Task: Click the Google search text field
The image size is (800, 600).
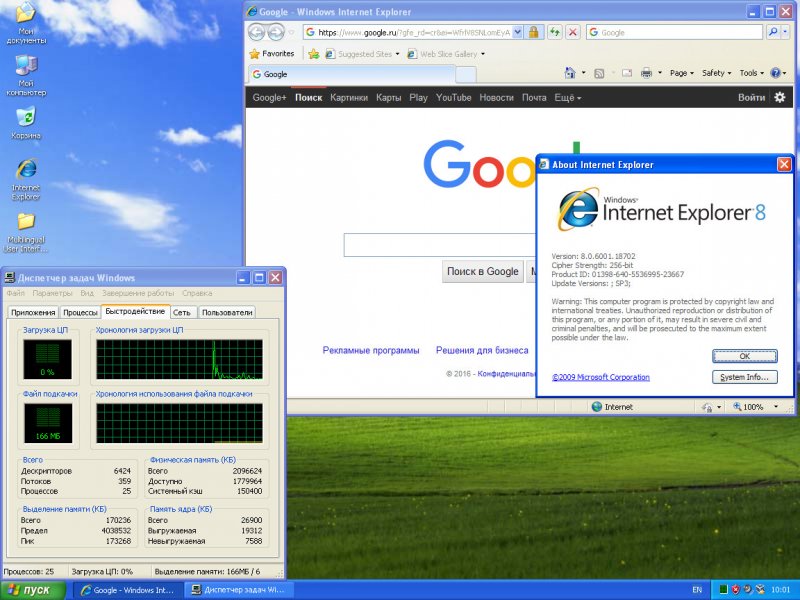Action: pos(440,245)
